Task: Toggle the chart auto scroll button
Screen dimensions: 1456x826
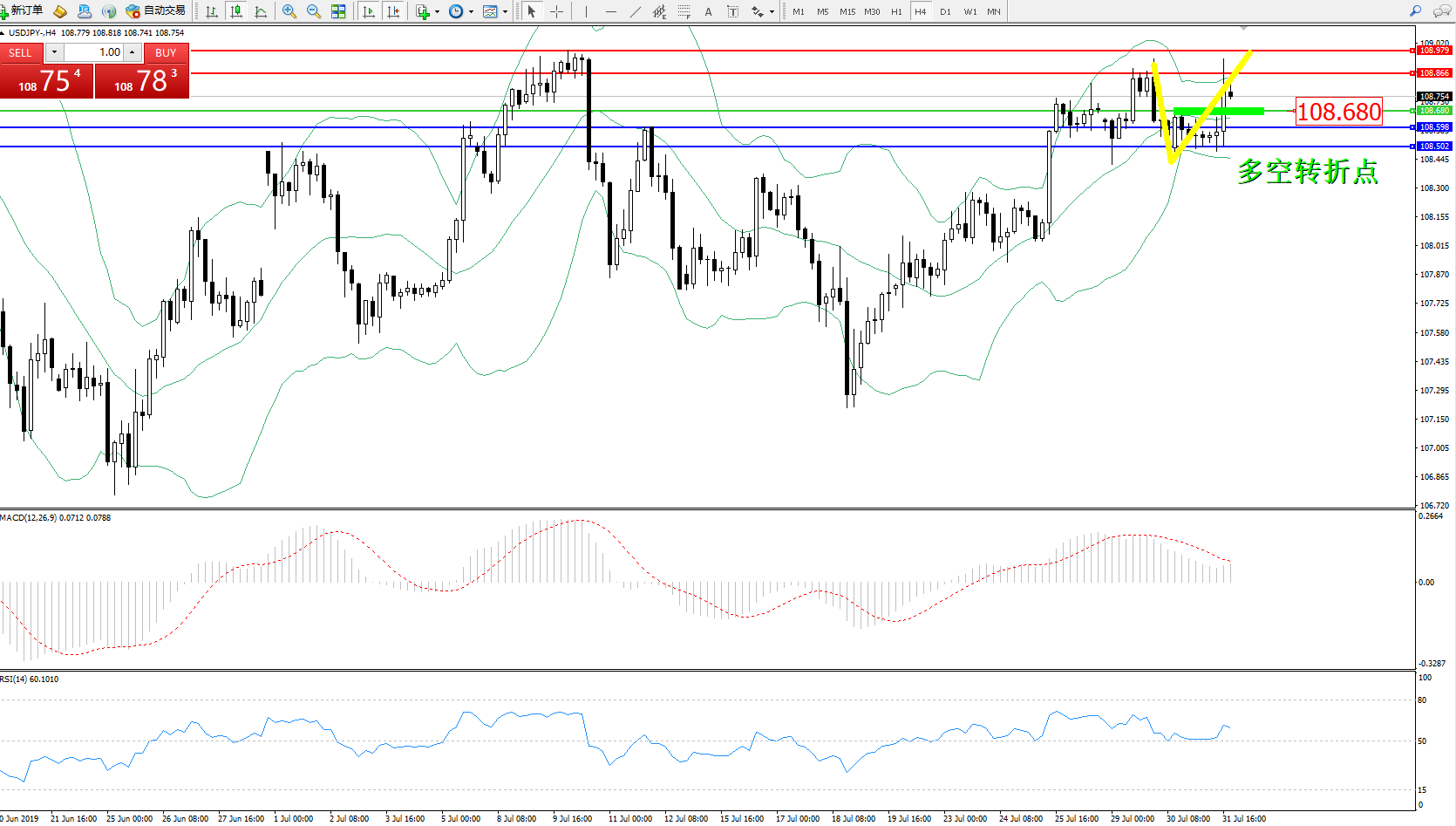Action: (x=369, y=11)
